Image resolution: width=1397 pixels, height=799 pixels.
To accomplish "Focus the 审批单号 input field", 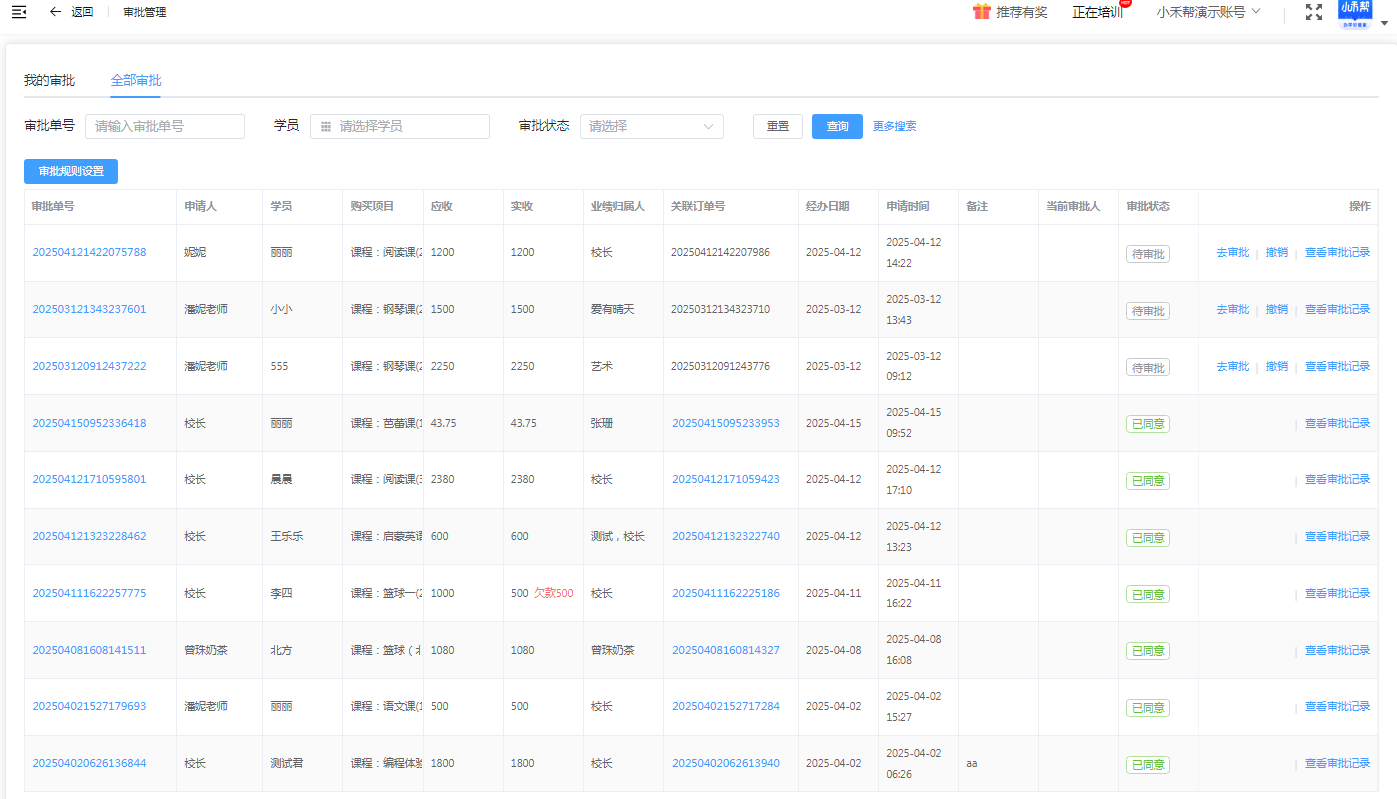I will (165, 126).
